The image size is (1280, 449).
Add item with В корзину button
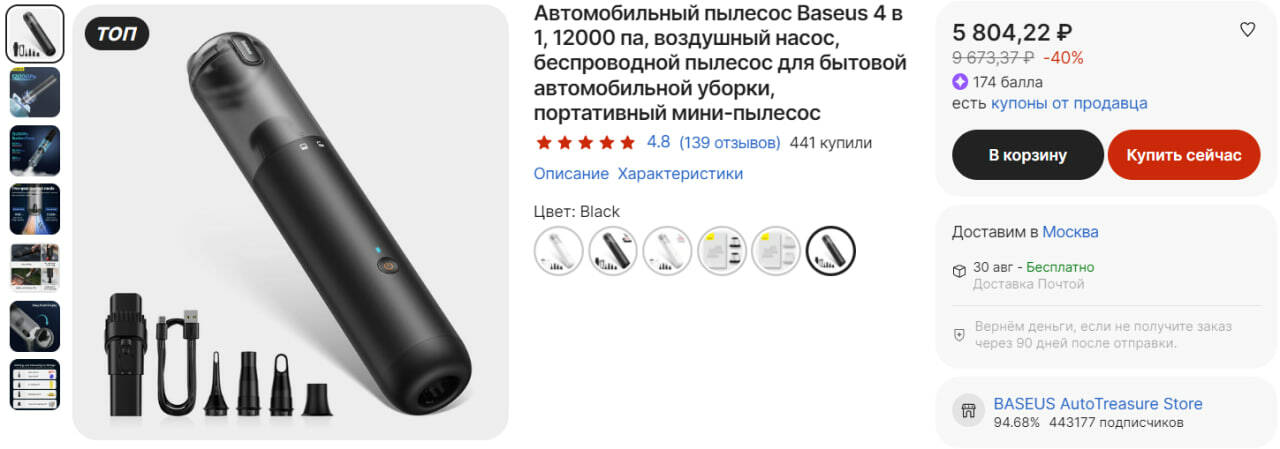pyautogui.click(x=1027, y=155)
